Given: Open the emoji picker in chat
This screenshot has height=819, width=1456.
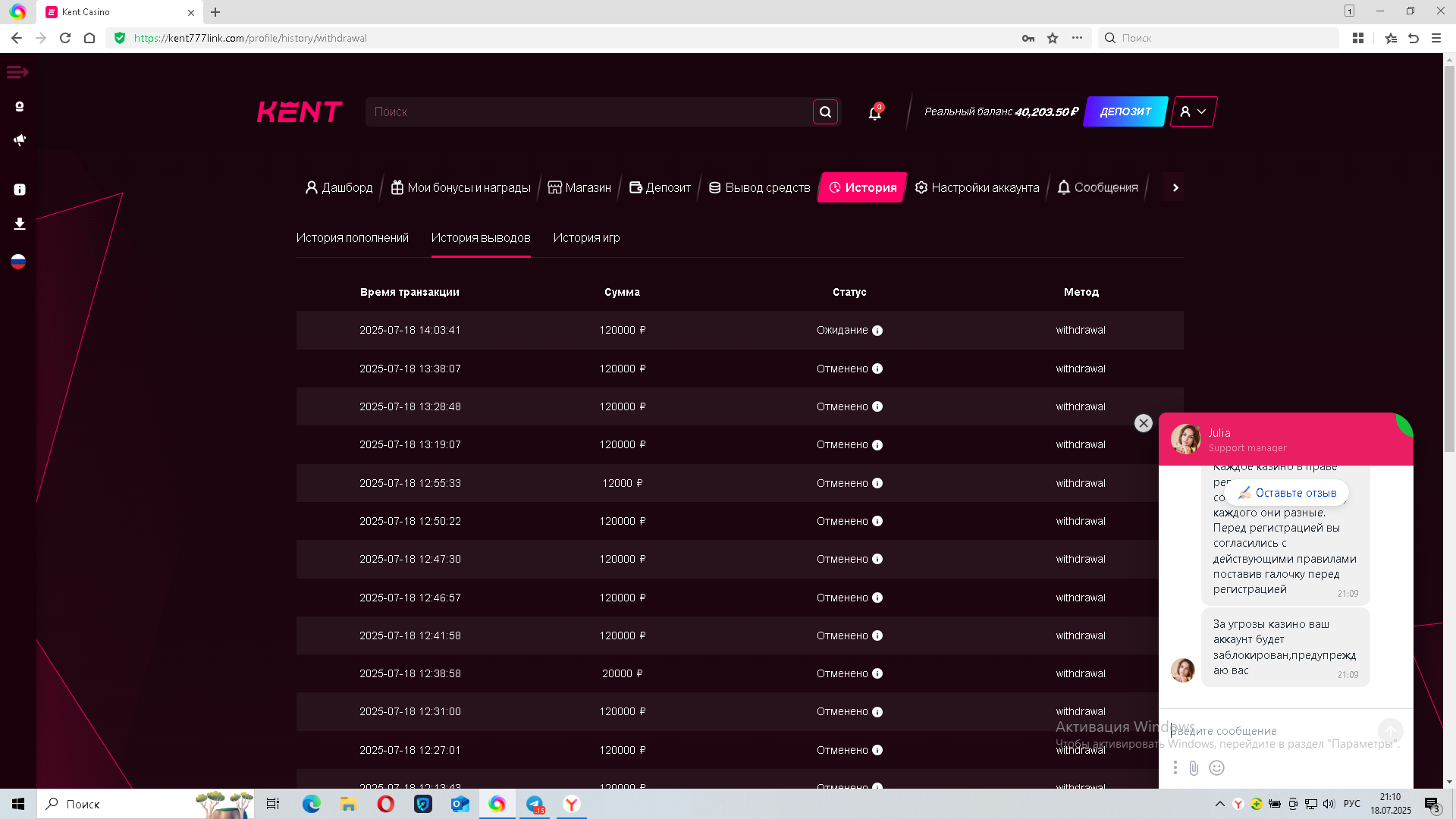Looking at the screenshot, I should coord(1216,768).
